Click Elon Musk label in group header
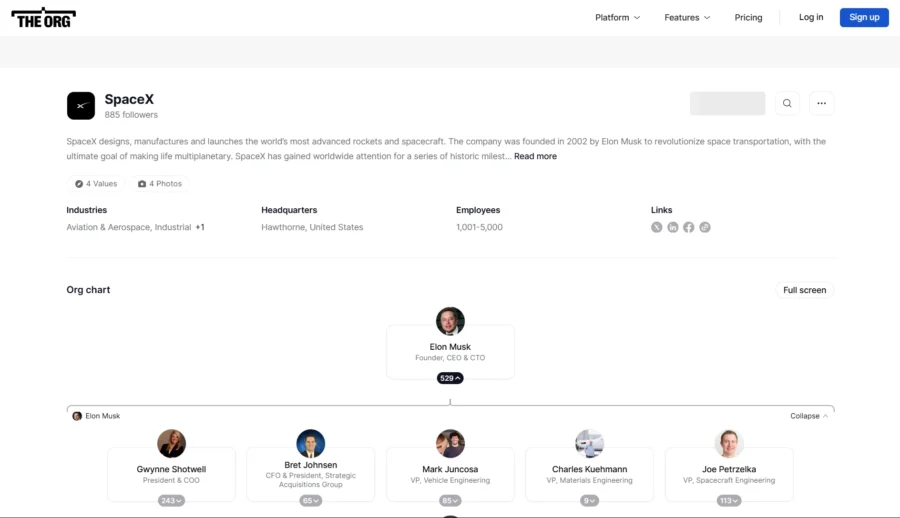The image size is (900, 518). (x=103, y=416)
